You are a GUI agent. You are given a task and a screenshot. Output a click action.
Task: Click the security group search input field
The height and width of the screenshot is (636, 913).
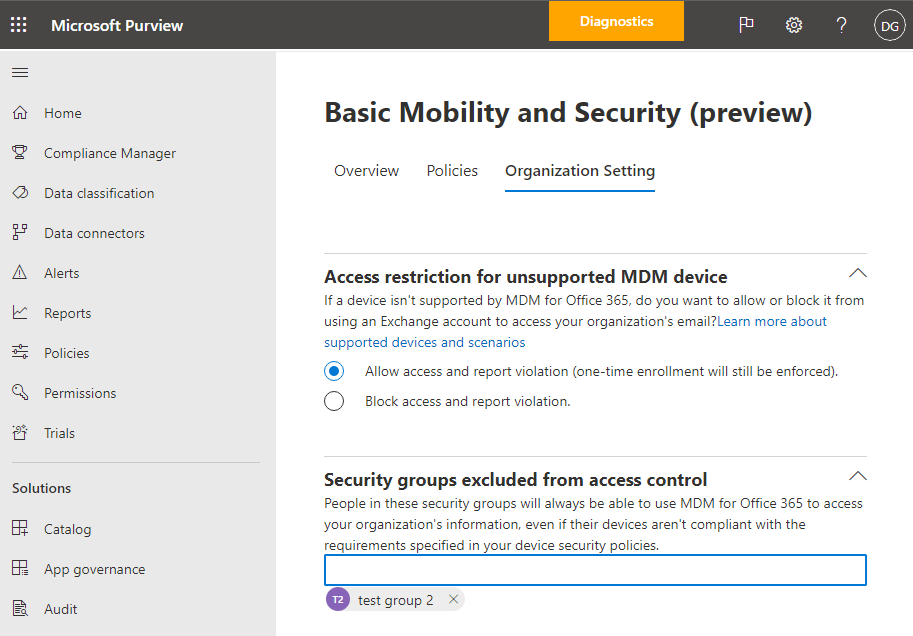[x=595, y=570]
